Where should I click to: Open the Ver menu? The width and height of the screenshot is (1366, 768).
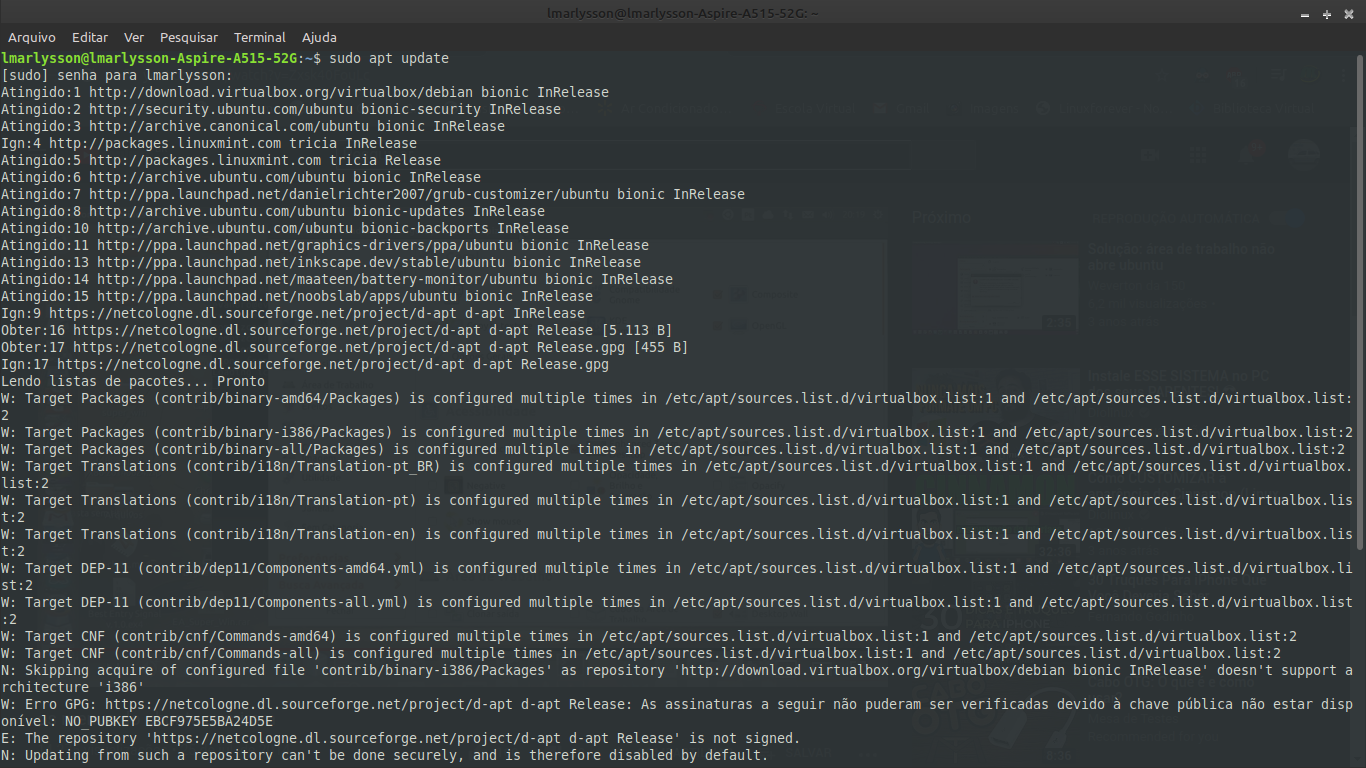click(x=134, y=37)
